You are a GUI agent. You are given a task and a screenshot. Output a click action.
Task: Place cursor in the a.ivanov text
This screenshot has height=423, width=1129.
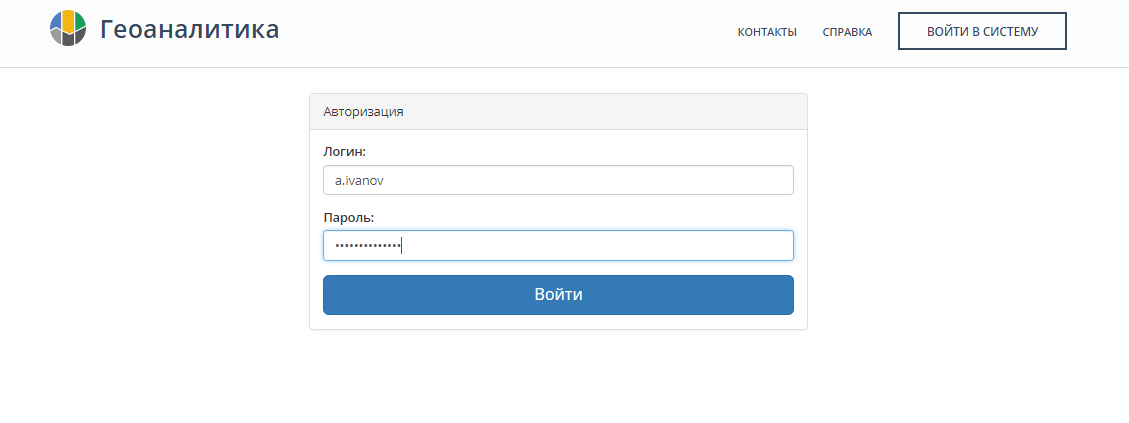[x=359, y=181]
